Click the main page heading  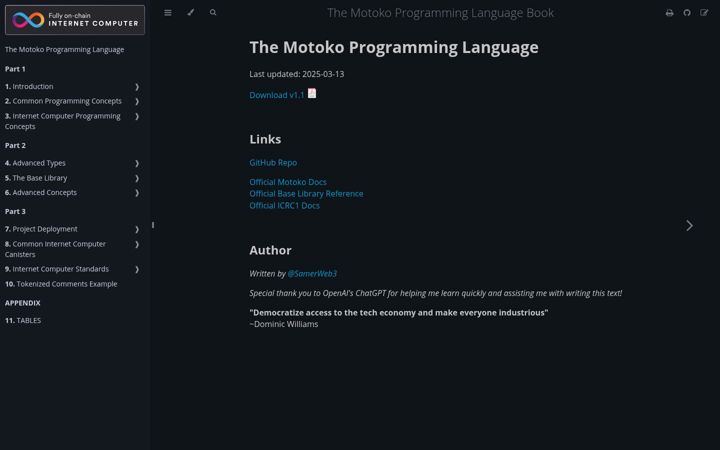click(x=394, y=47)
